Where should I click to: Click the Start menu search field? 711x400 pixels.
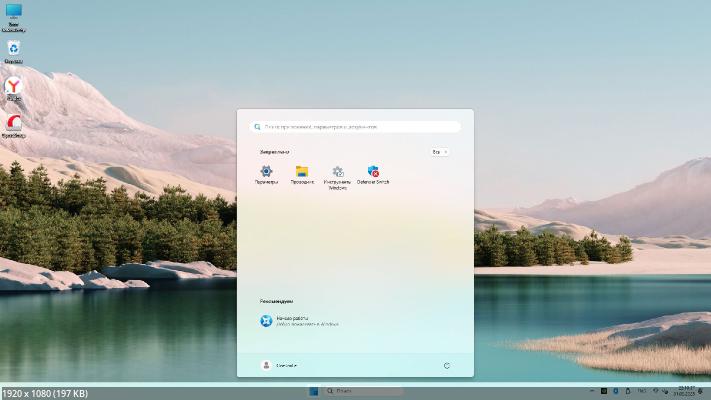(x=355, y=127)
